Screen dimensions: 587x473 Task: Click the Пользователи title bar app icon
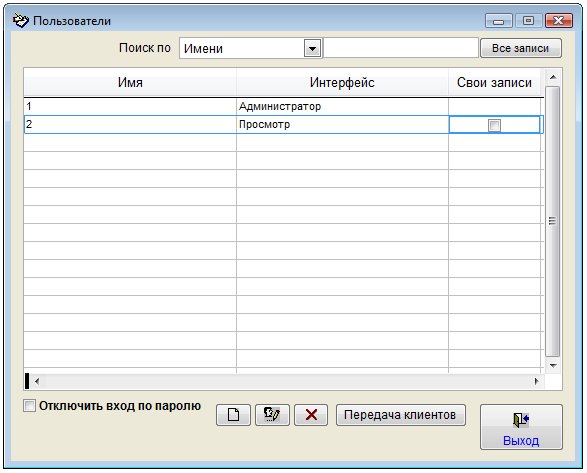coord(21,20)
